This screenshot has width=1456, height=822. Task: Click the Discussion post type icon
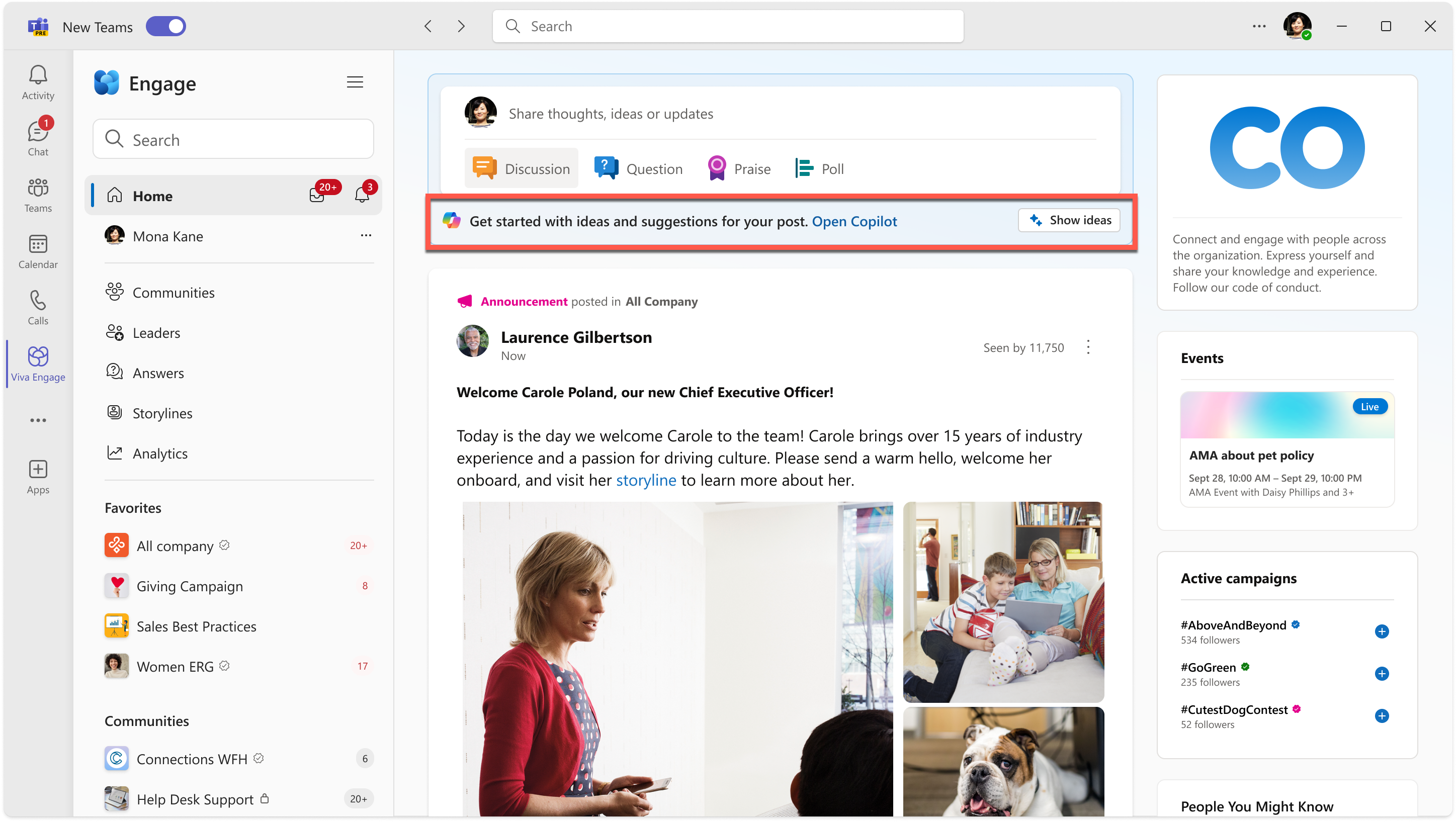click(x=485, y=168)
